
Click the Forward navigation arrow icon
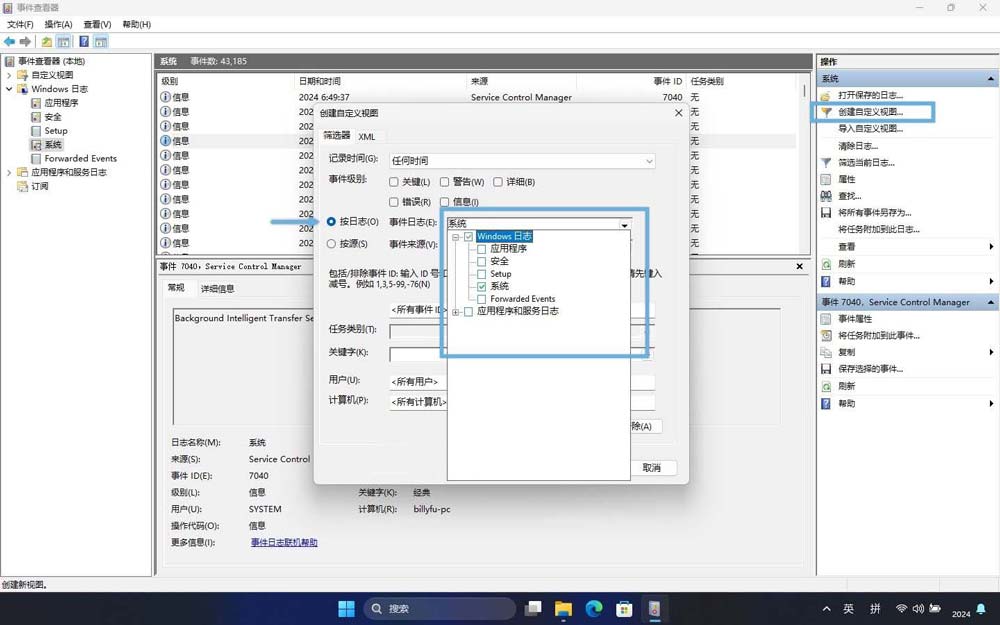click(24, 42)
